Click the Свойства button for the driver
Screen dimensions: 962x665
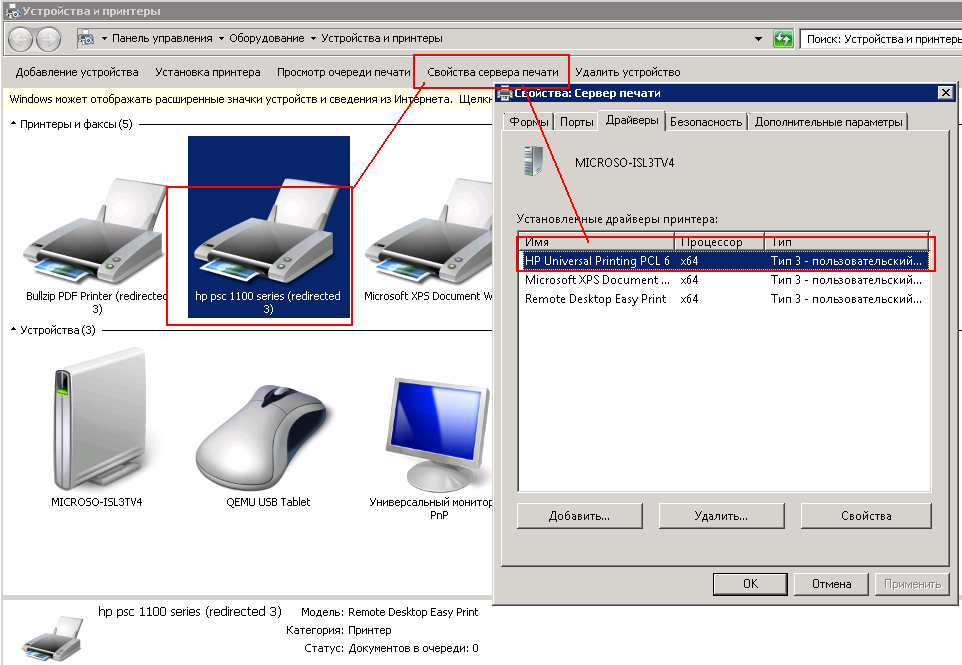[866, 516]
